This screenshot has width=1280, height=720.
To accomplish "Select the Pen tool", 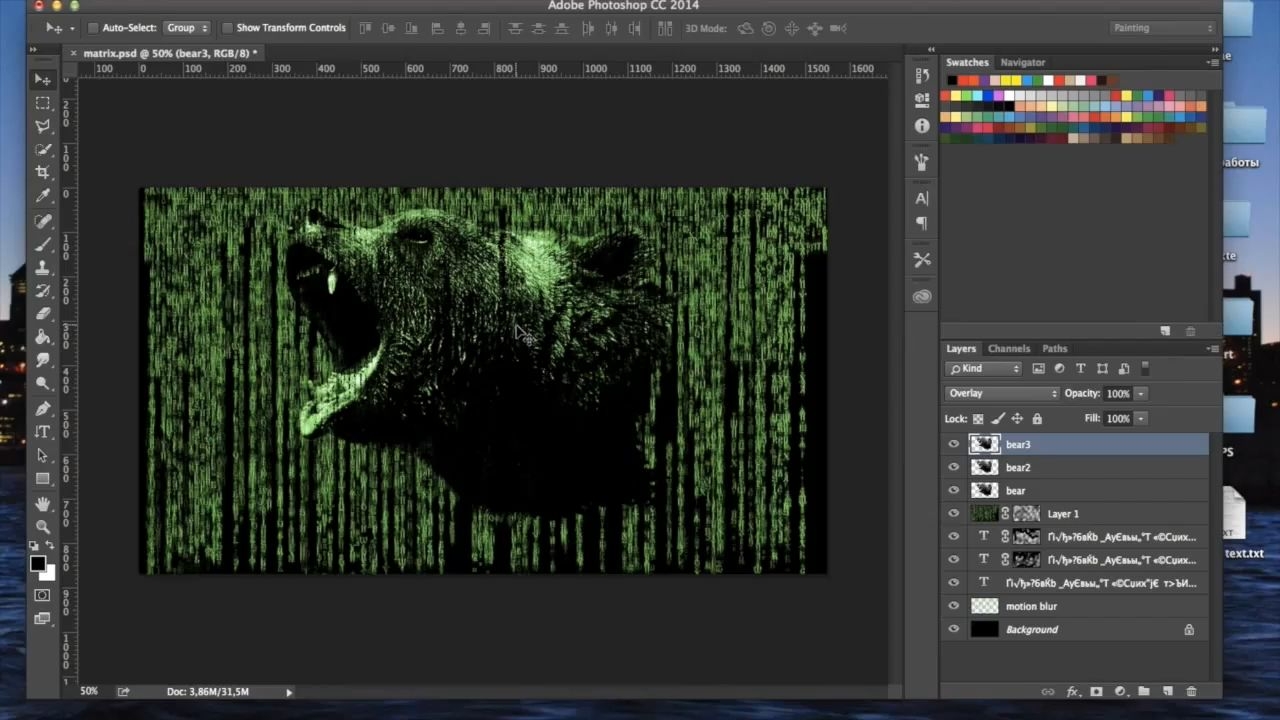I will click(x=42, y=409).
